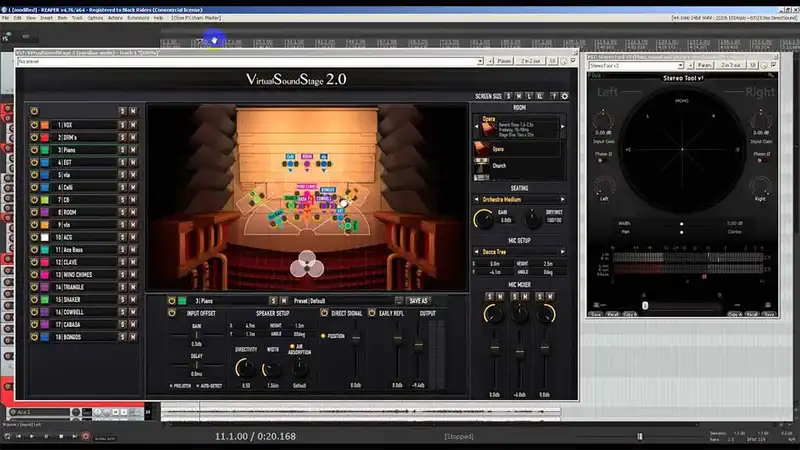Click Close FX chain: Master button
Image resolution: width=800 pixels, height=450 pixels.
point(196,18)
